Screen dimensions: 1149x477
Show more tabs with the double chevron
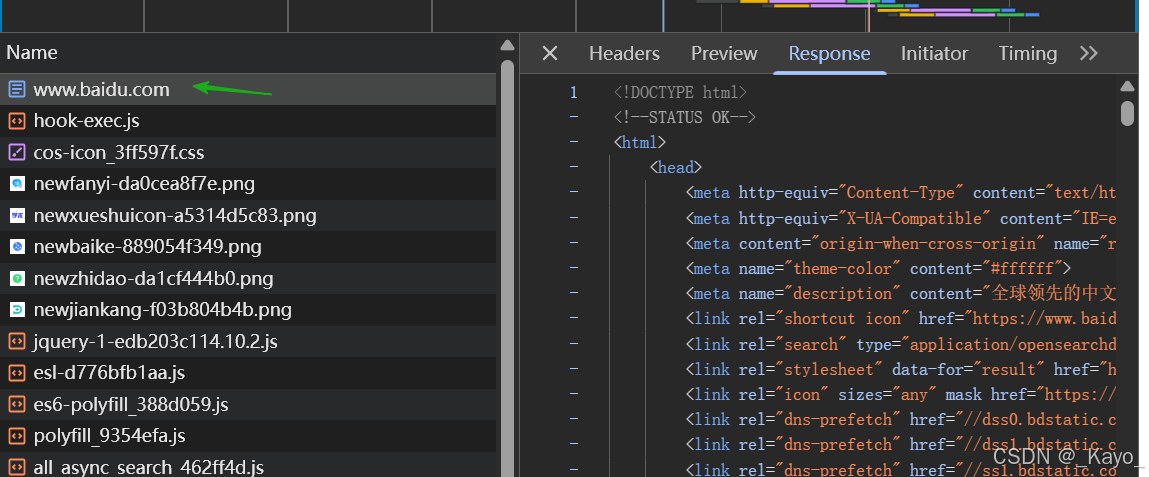click(1089, 53)
